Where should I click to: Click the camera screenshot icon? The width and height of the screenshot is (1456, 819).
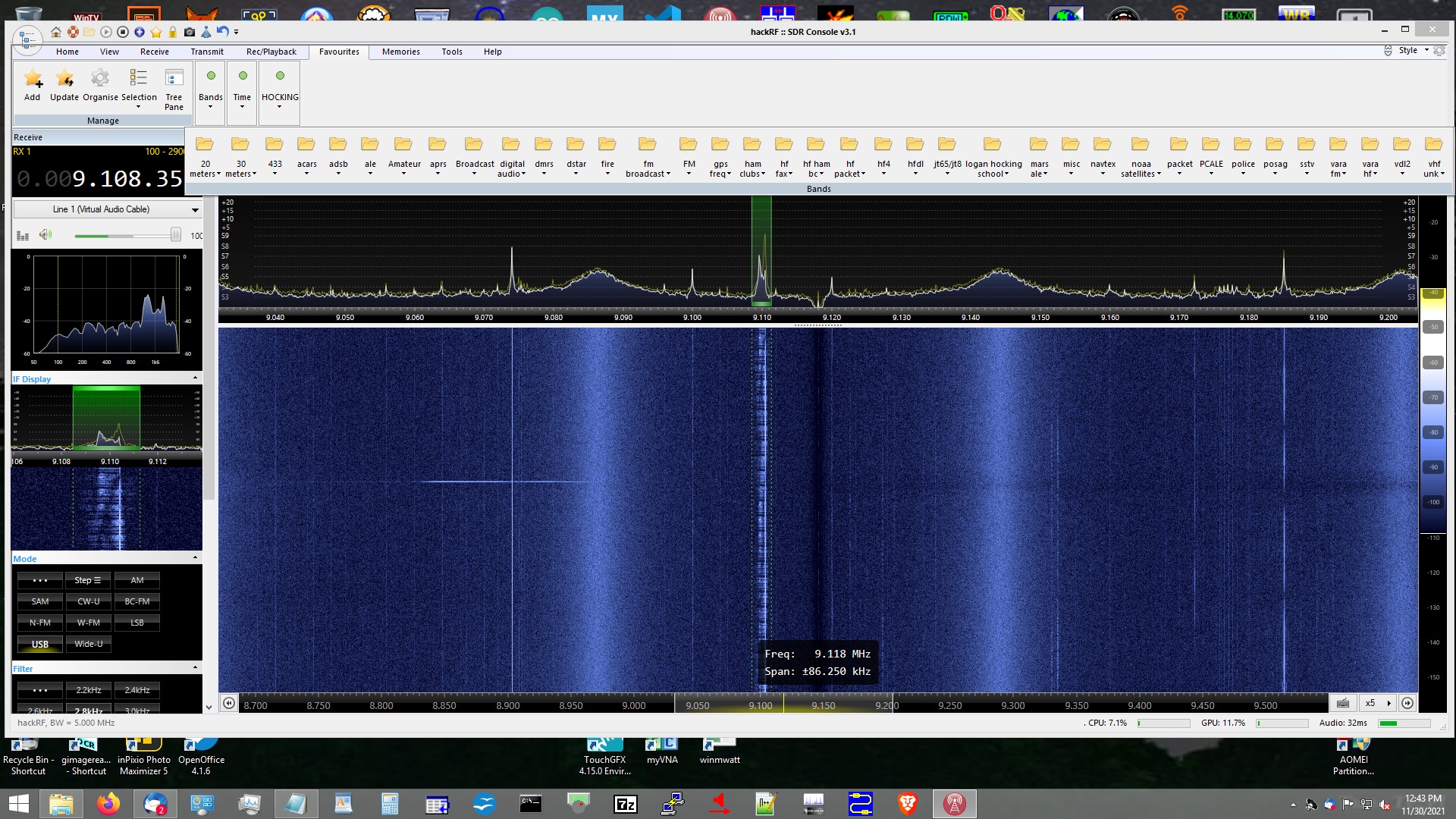click(190, 32)
